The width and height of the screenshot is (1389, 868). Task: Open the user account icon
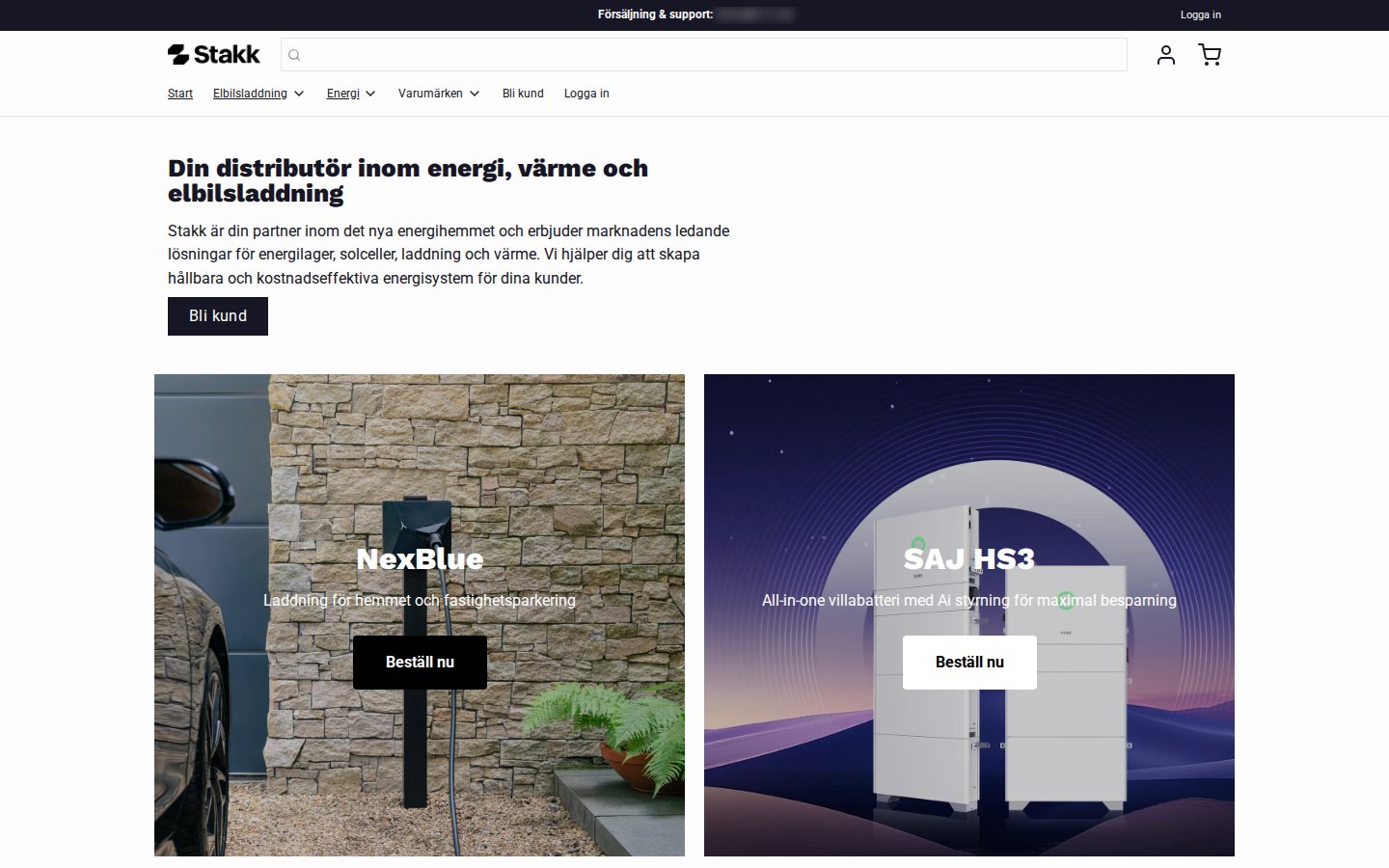click(1166, 55)
